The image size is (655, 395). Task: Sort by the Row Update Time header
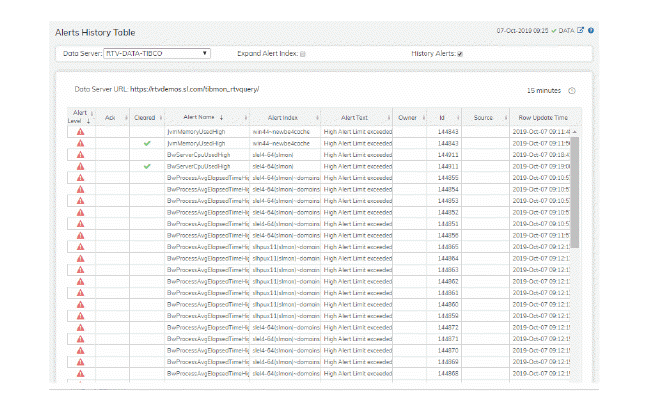pos(543,118)
